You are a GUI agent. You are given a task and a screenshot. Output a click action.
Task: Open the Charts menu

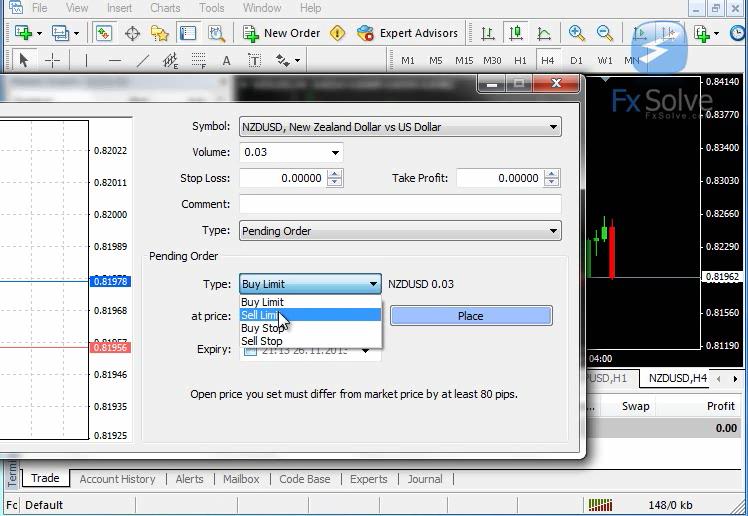(x=165, y=8)
